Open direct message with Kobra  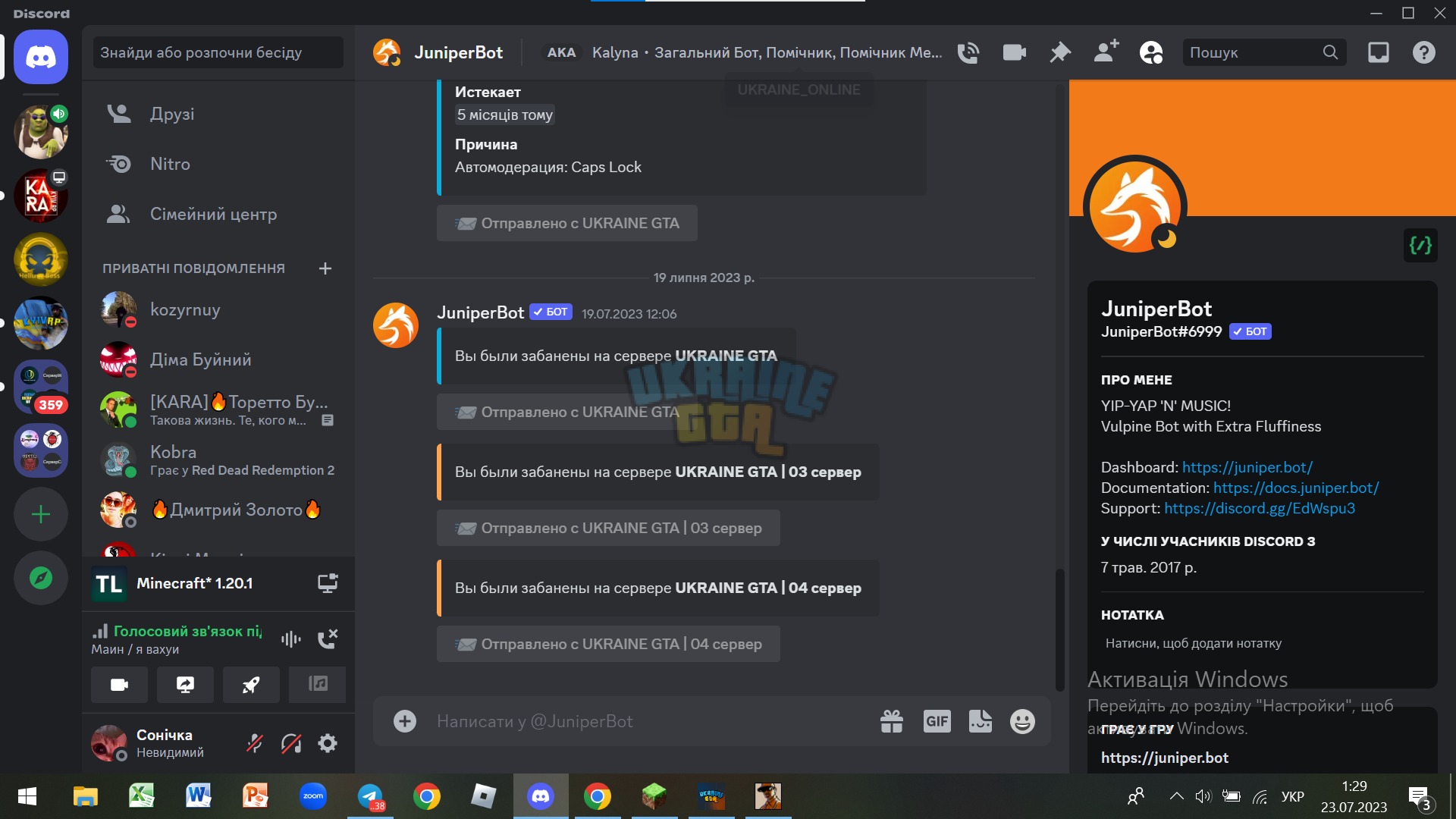tap(218, 460)
